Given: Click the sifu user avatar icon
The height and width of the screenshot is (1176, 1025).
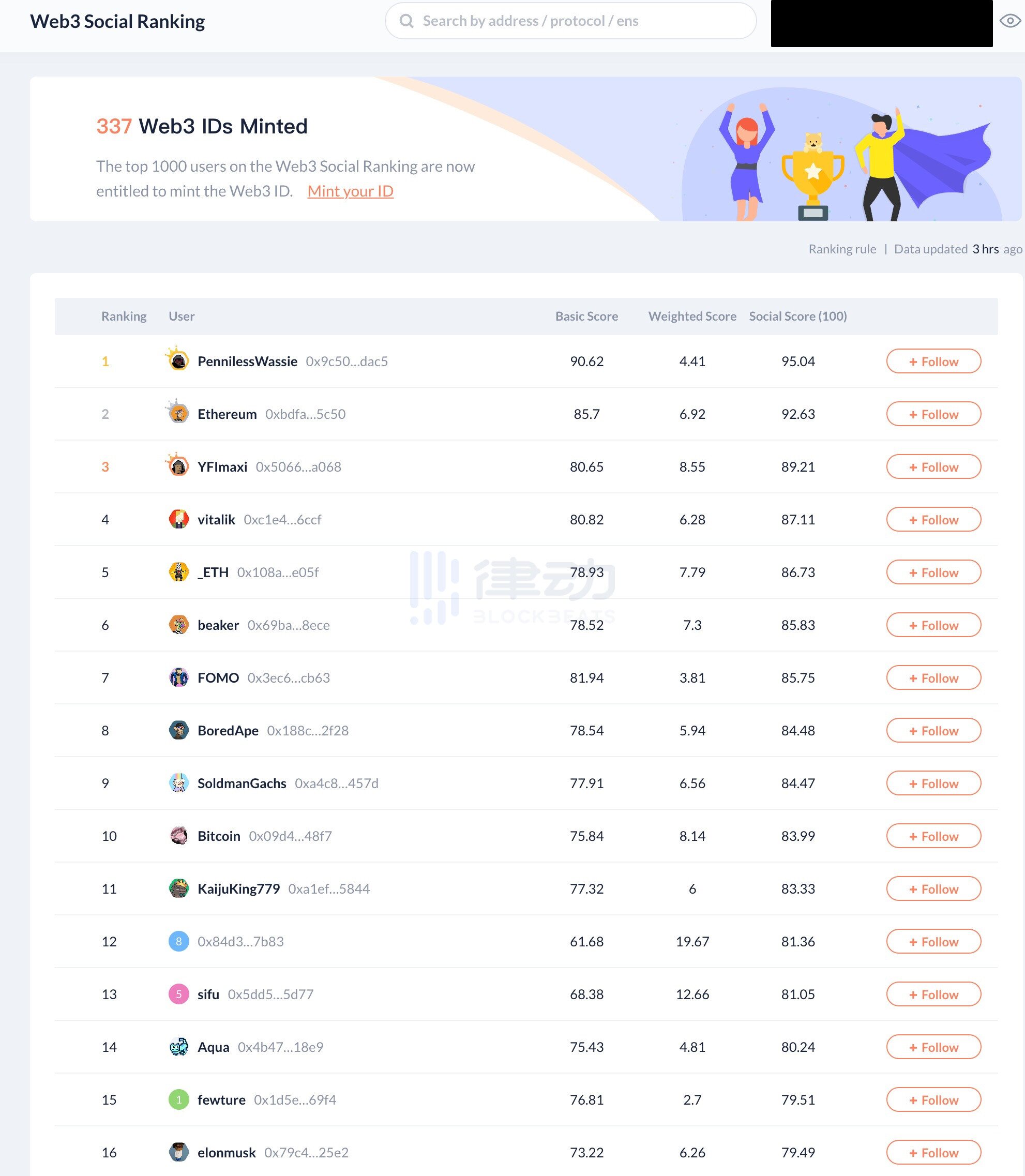Looking at the screenshot, I should point(179,994).
